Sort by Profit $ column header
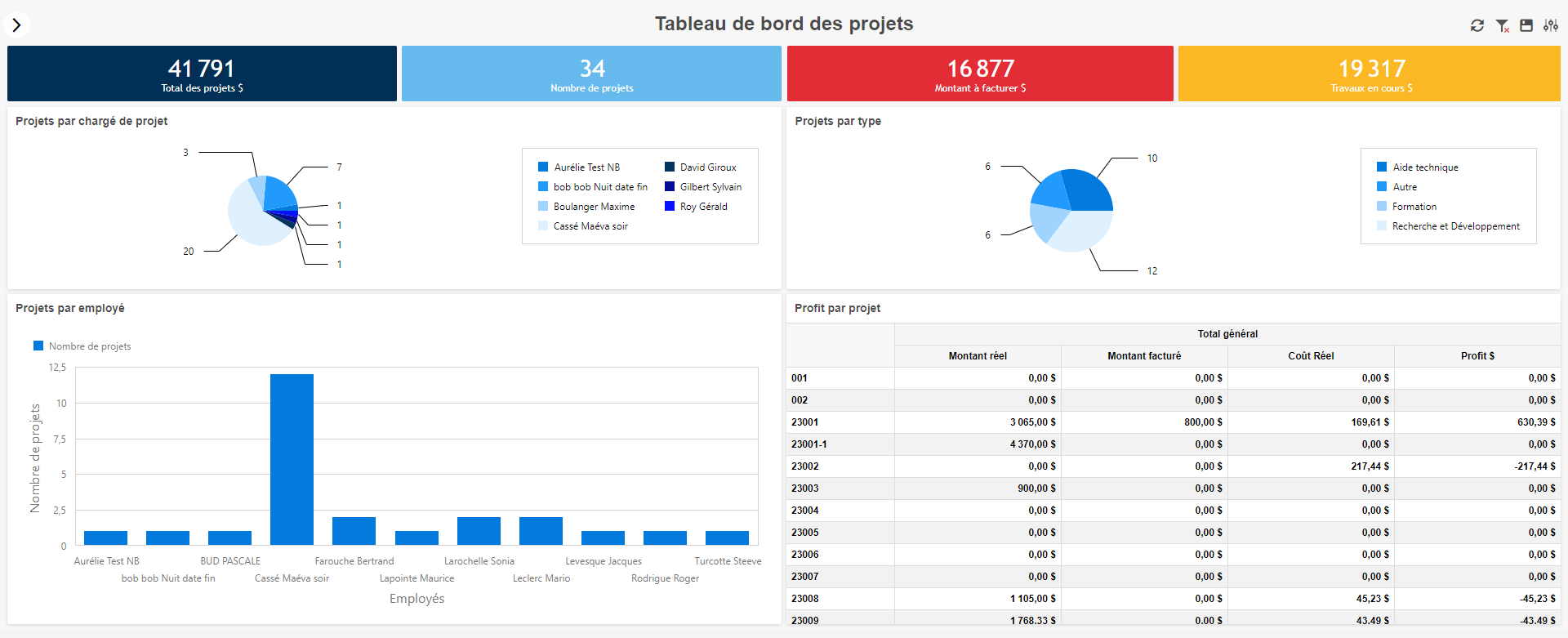 click(x=1477, y=356)
